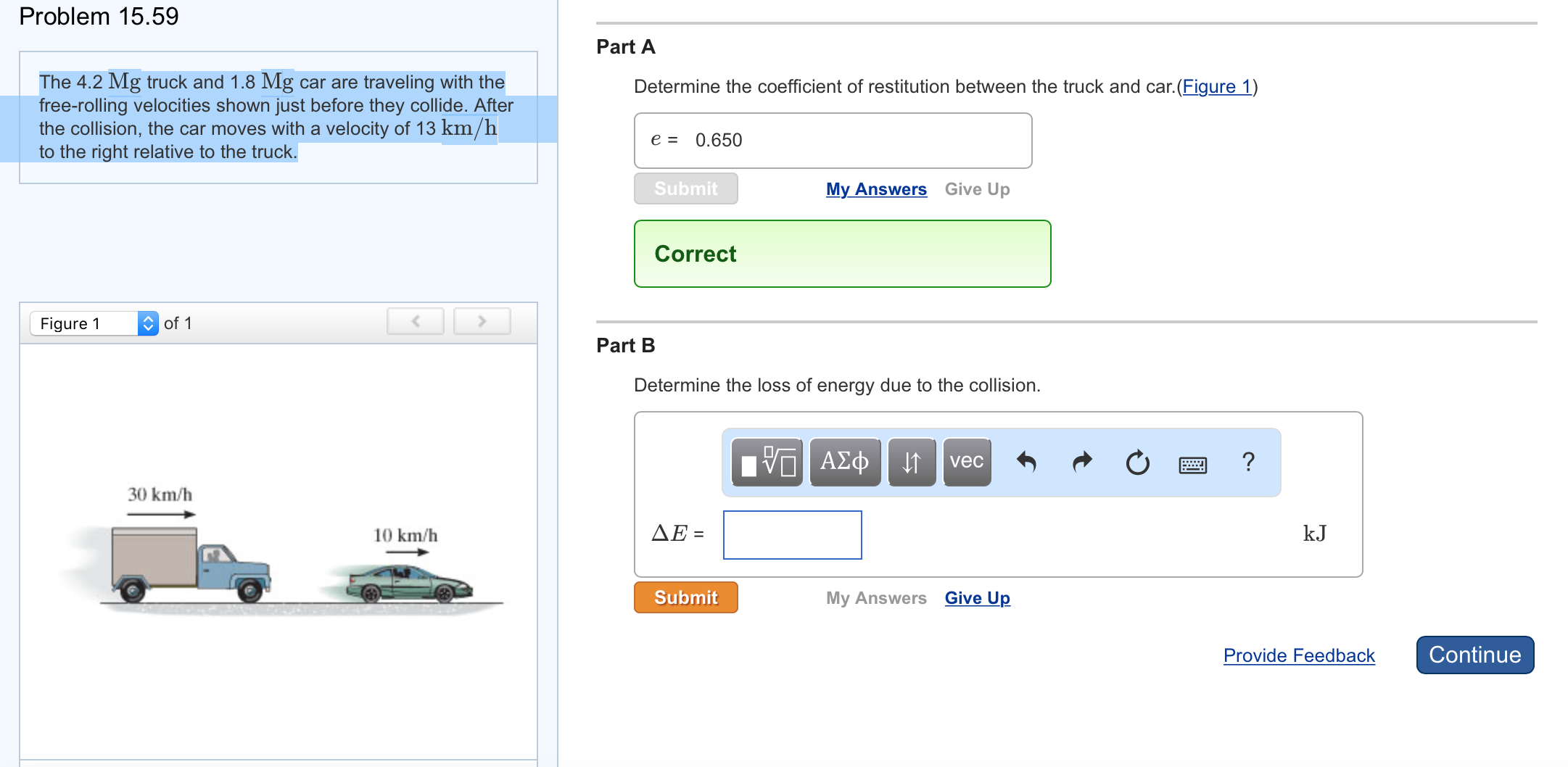
Task: Click the subscript/superscript arrows tool
Action: 912,462
